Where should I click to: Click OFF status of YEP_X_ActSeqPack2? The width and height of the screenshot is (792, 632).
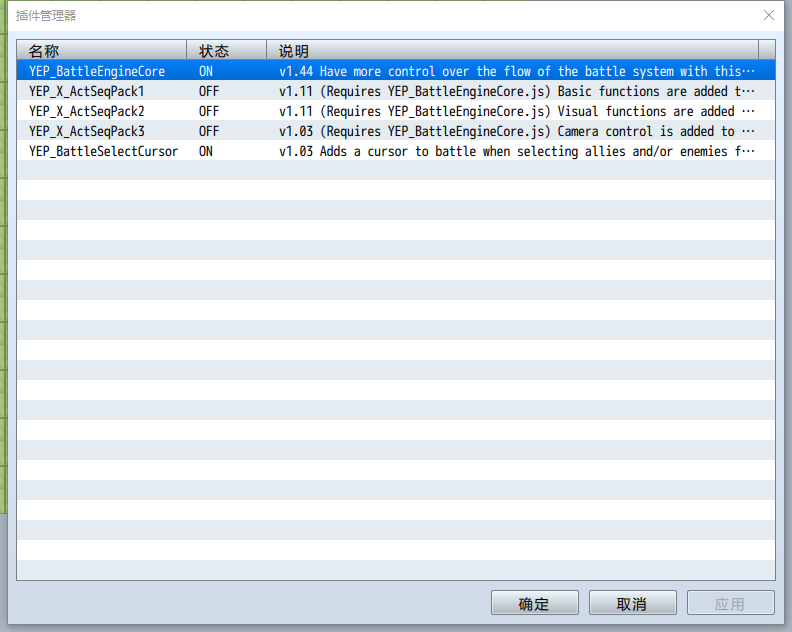tap(209, 111)
